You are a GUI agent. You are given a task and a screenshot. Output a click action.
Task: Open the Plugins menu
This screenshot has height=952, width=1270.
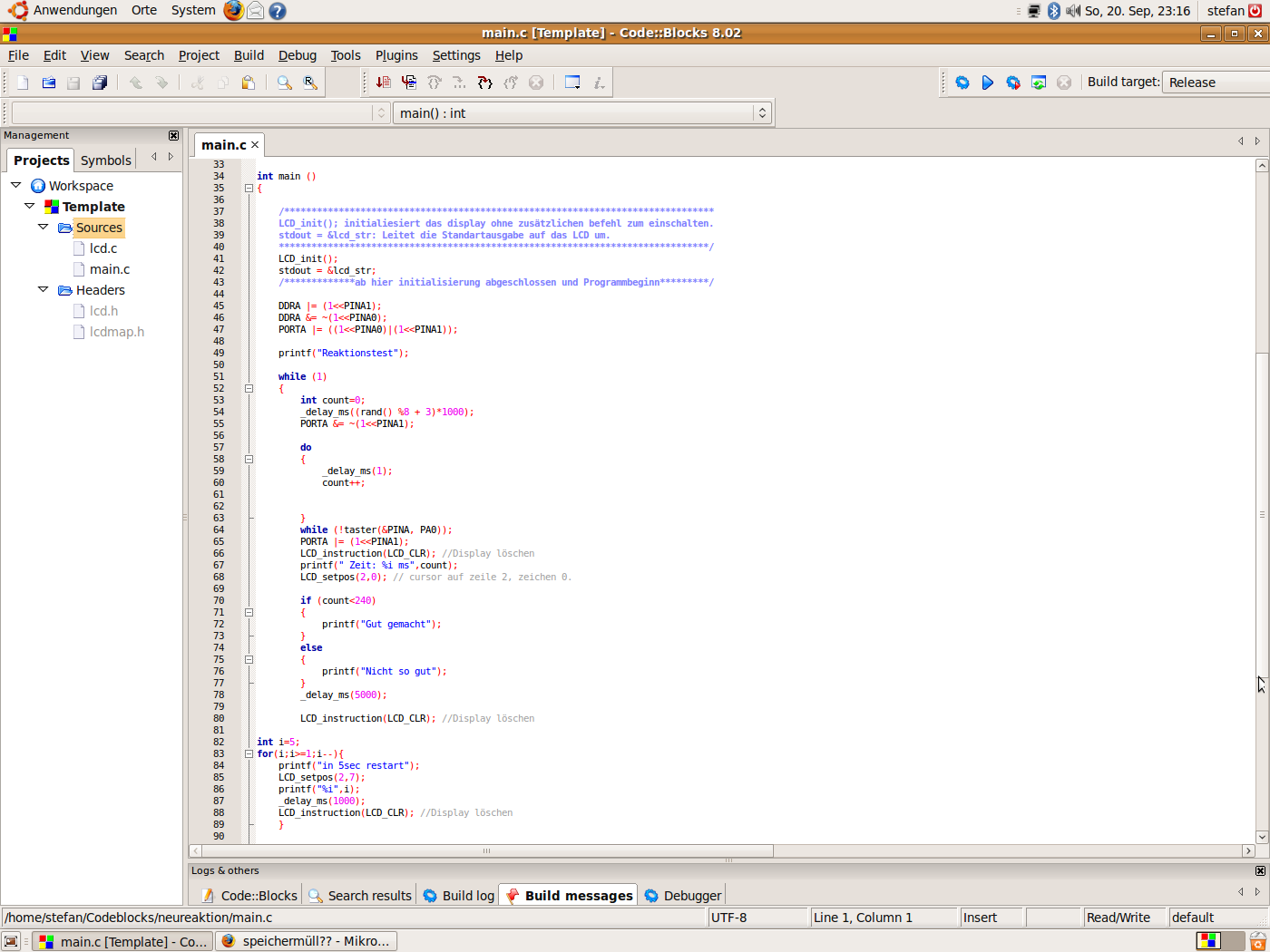tap(396, 55)
